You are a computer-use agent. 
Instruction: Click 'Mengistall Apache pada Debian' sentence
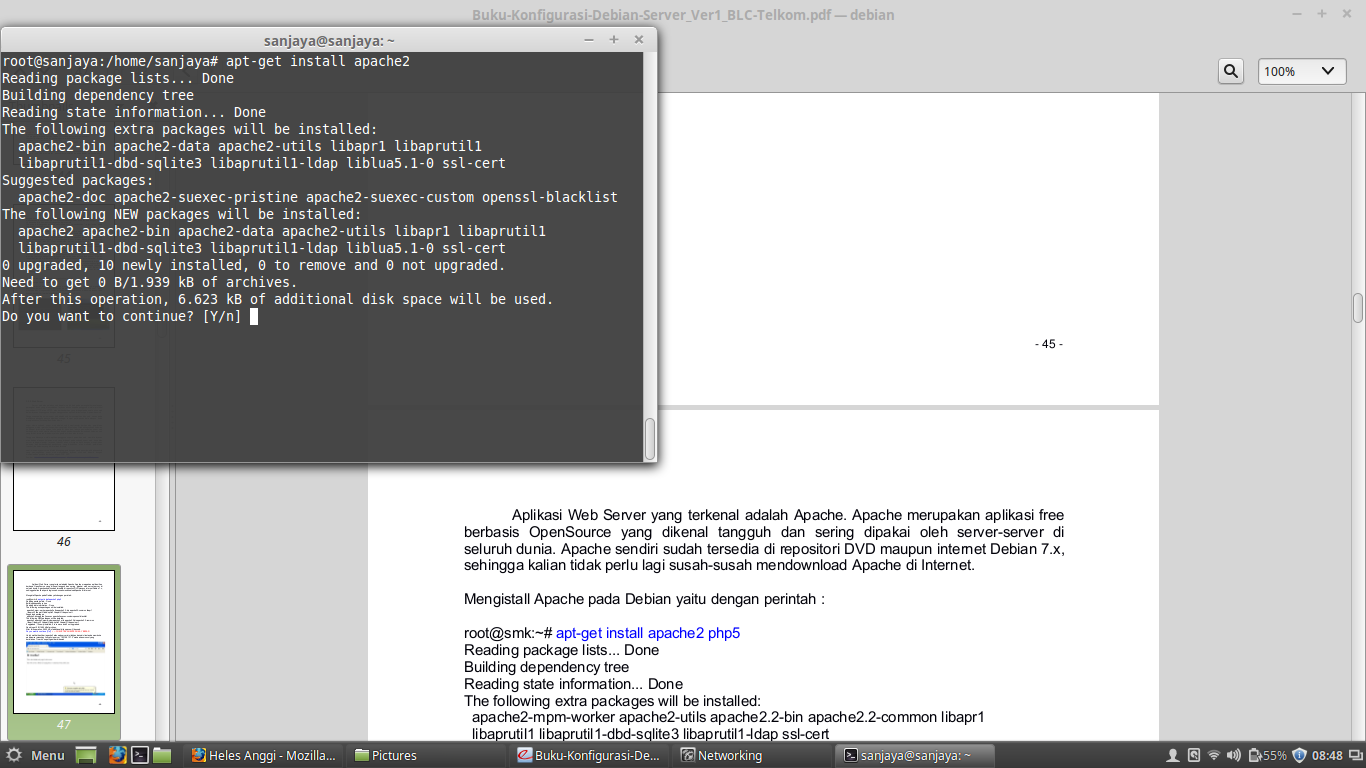pyautogui.click(x=644, y=599)
